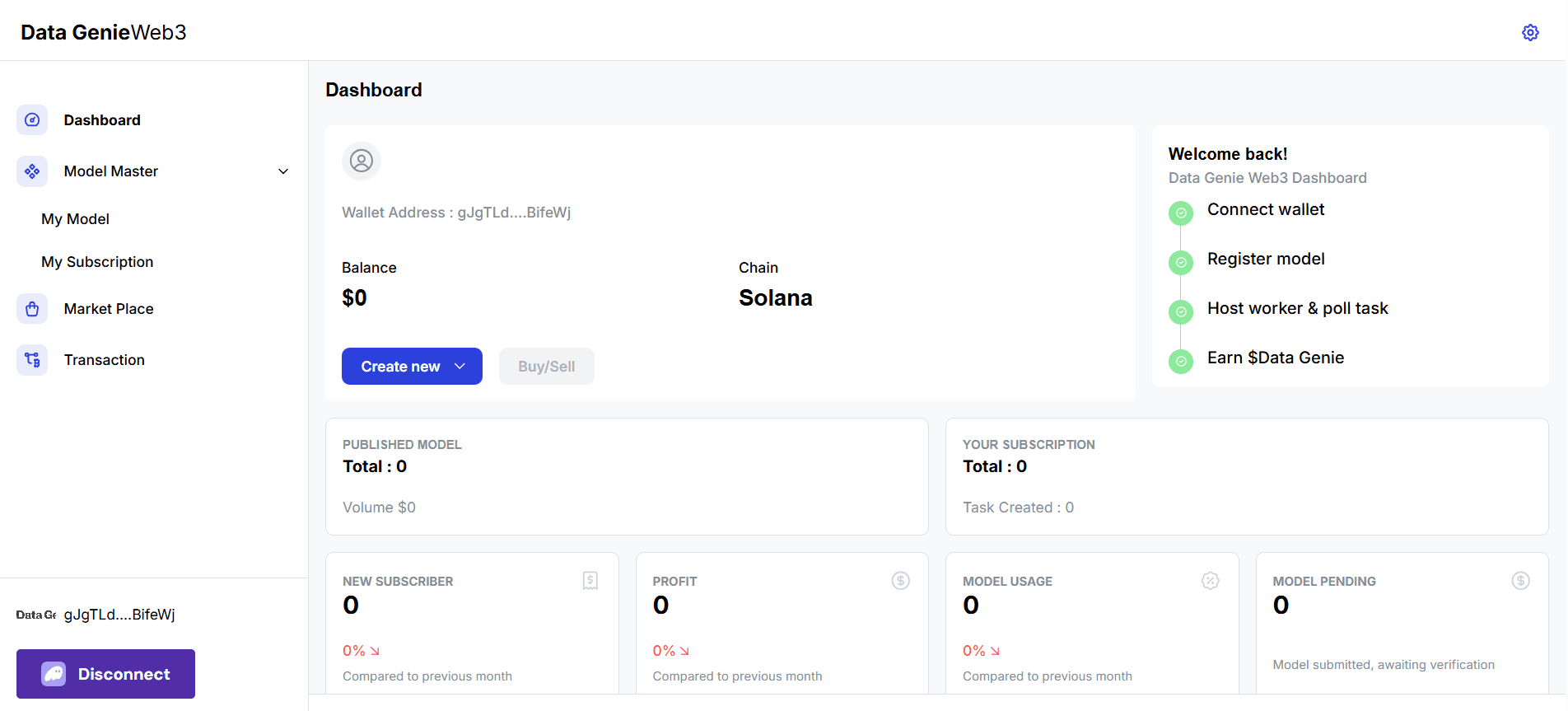Click the Data Genie logo by wallet address
1568x711 pixels.
[36, 615]
